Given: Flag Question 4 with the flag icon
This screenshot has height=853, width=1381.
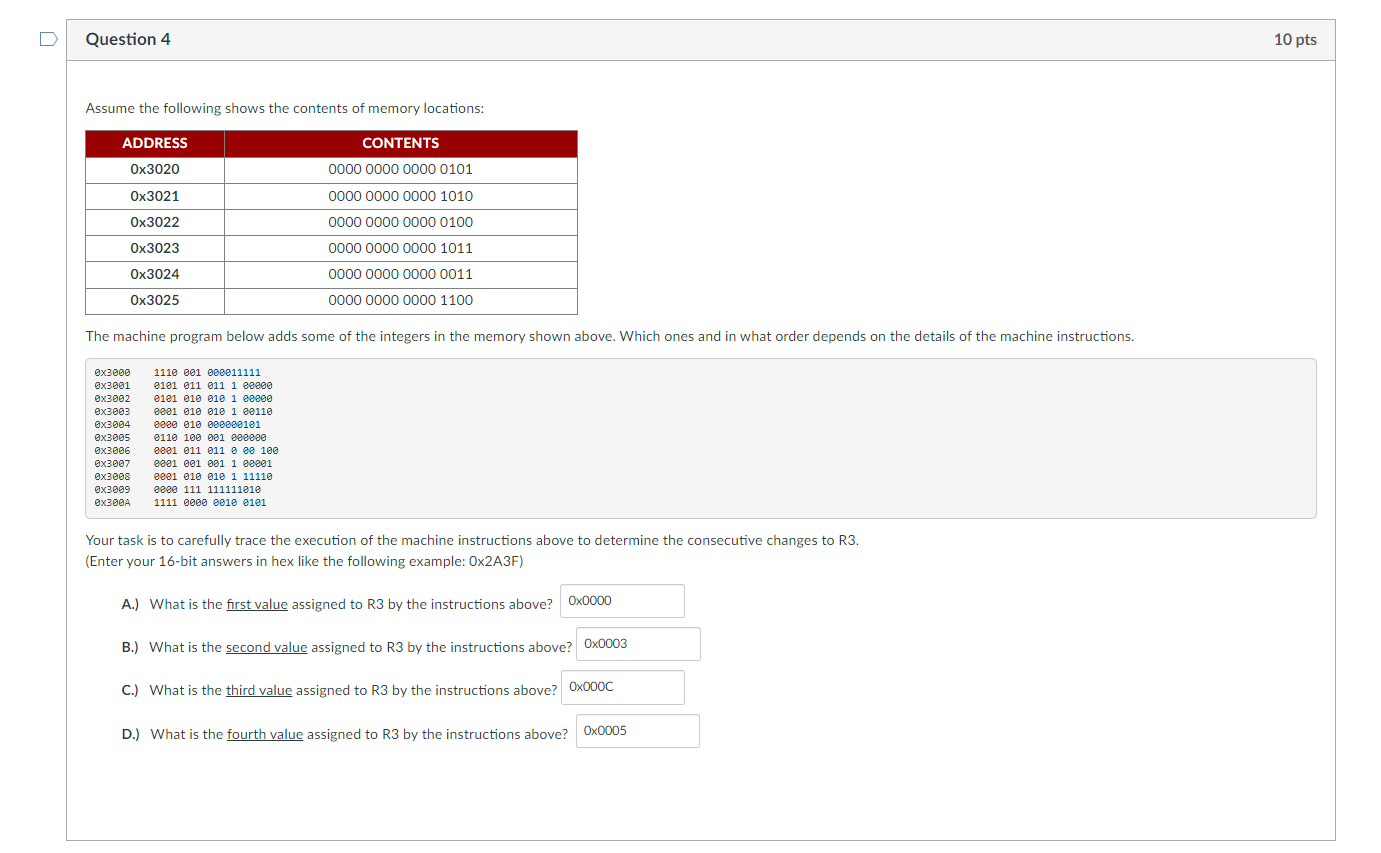Looking at the screenshot, I should pyautogui.click(x=48, y=39).
